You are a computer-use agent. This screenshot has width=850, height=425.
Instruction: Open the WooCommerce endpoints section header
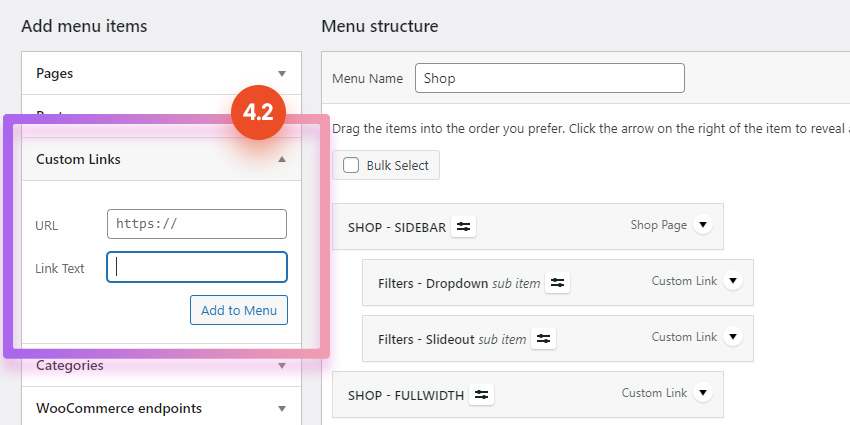tap(162, 408)
